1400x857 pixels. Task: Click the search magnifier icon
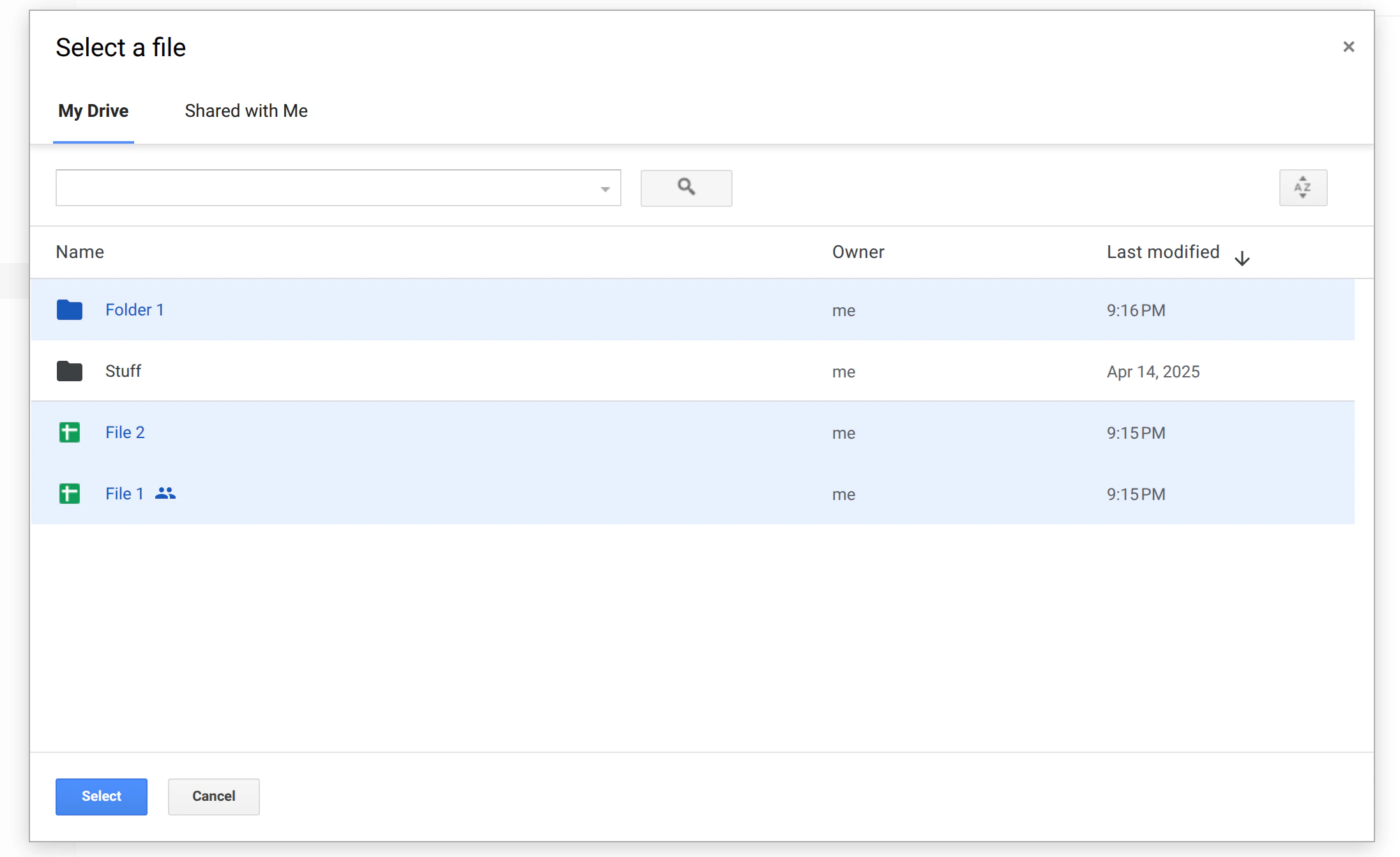coord(685,188)
